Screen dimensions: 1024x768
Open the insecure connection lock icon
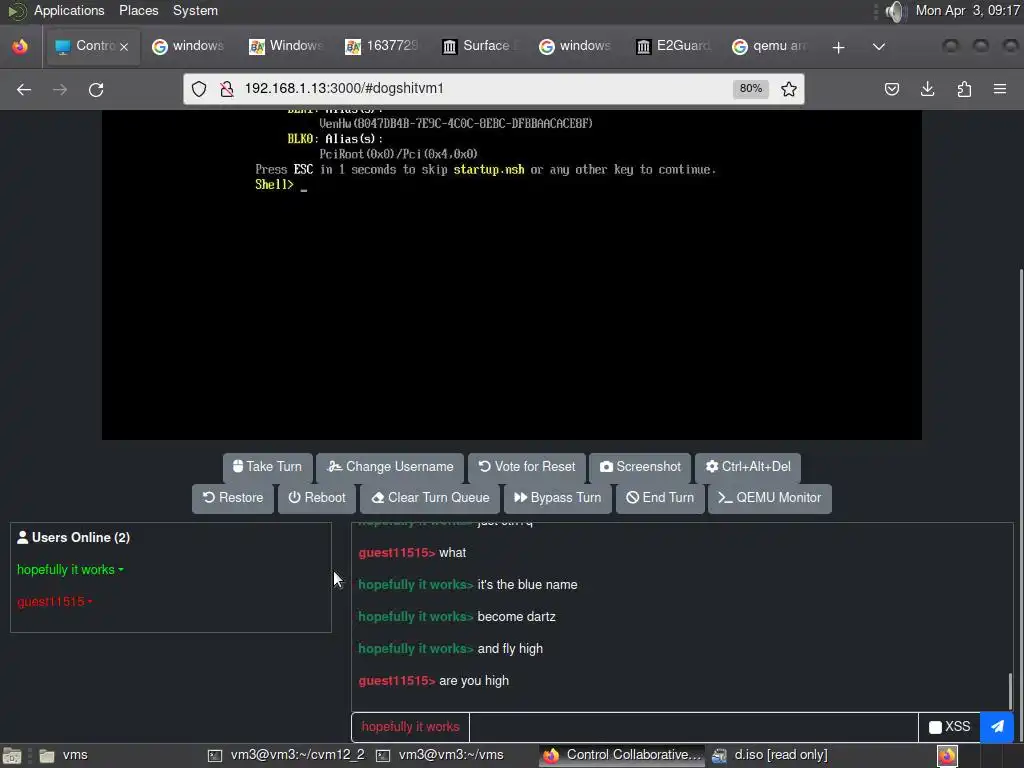[227, 89]
